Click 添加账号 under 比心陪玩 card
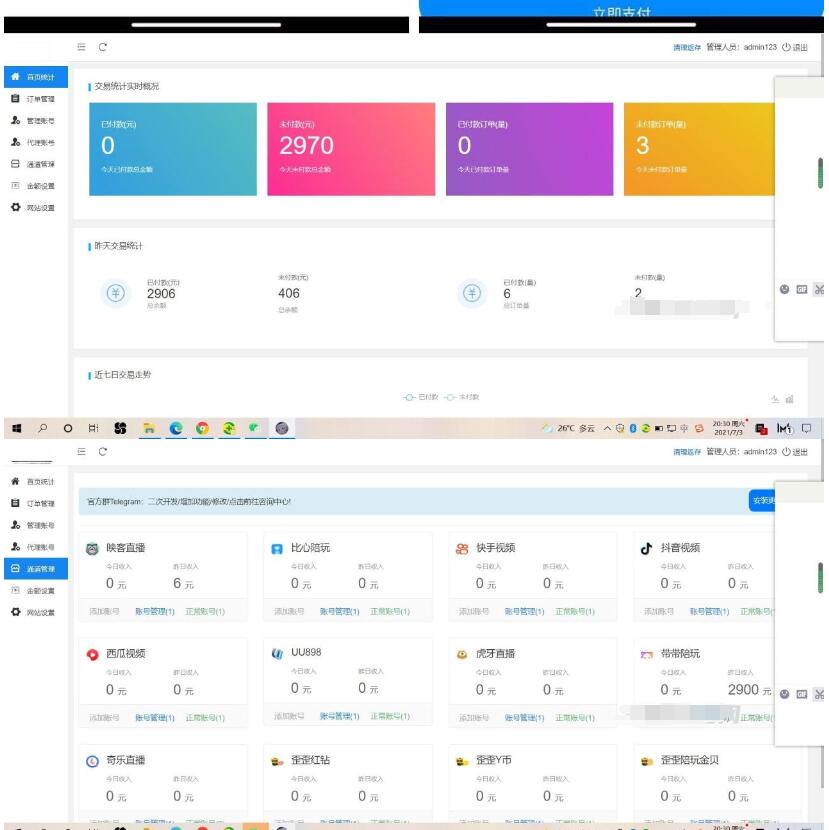Screen dimensions: 829x830 pyautogui.click(x=289, y=611)
